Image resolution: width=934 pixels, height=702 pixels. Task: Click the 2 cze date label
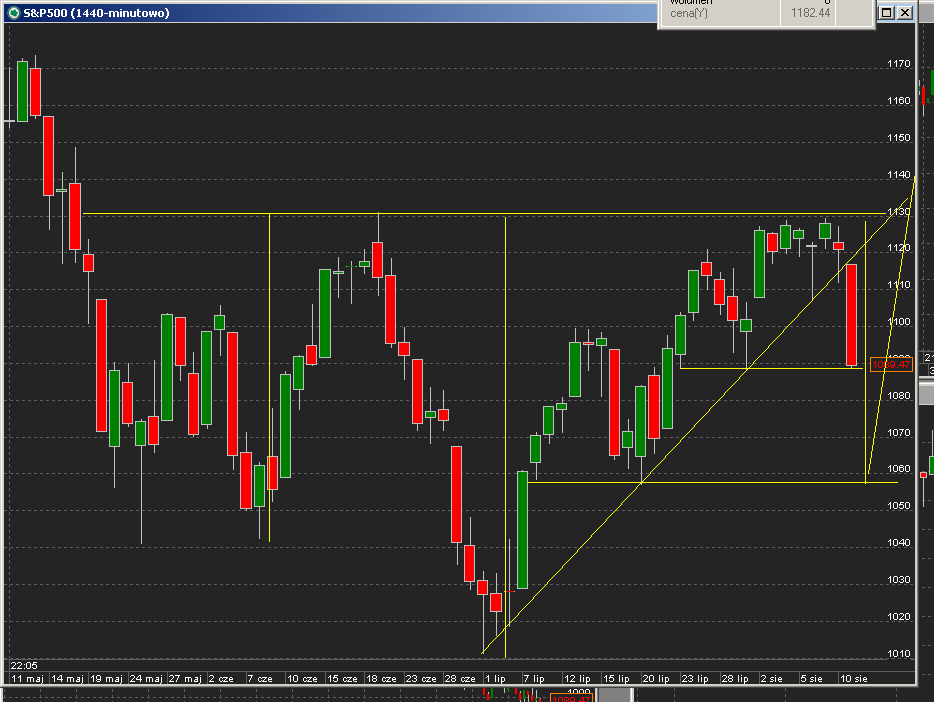coord(221,678)
